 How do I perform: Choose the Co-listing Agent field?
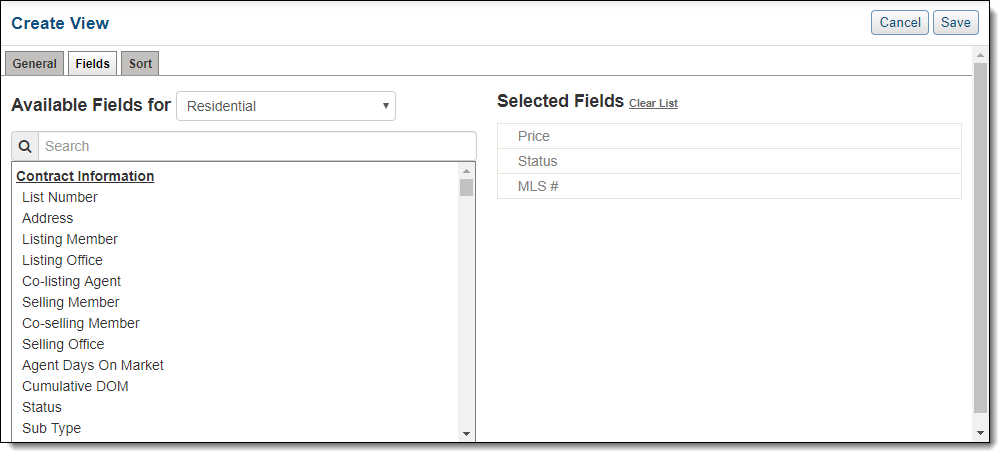point(71,281)
